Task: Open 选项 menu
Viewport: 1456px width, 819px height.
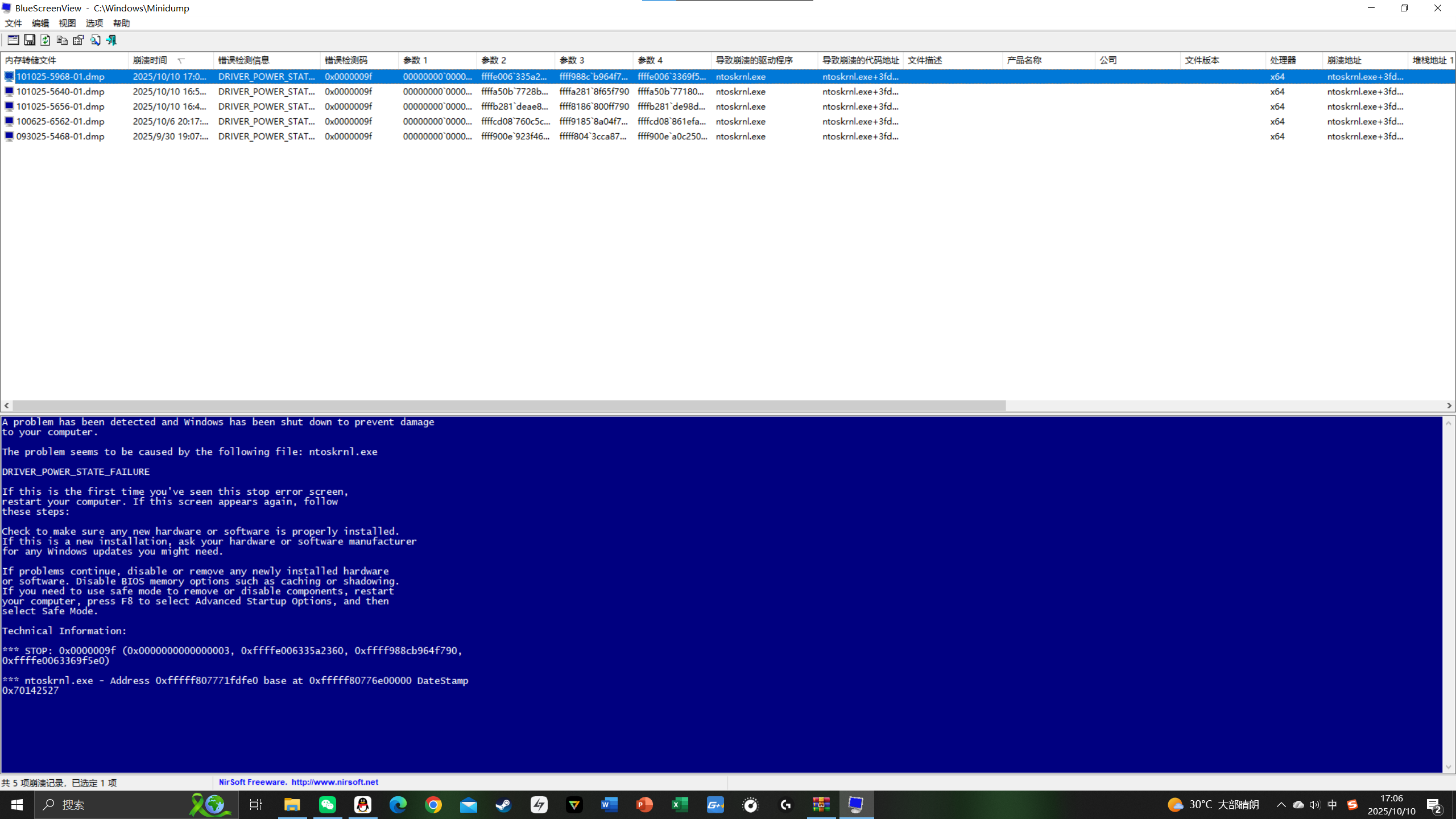Action: [x=94, y=23]
